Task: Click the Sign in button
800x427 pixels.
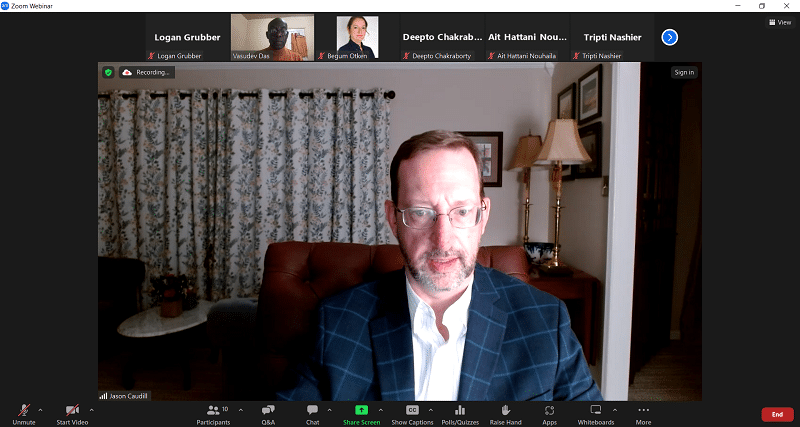Action: (x=684, y=72)
